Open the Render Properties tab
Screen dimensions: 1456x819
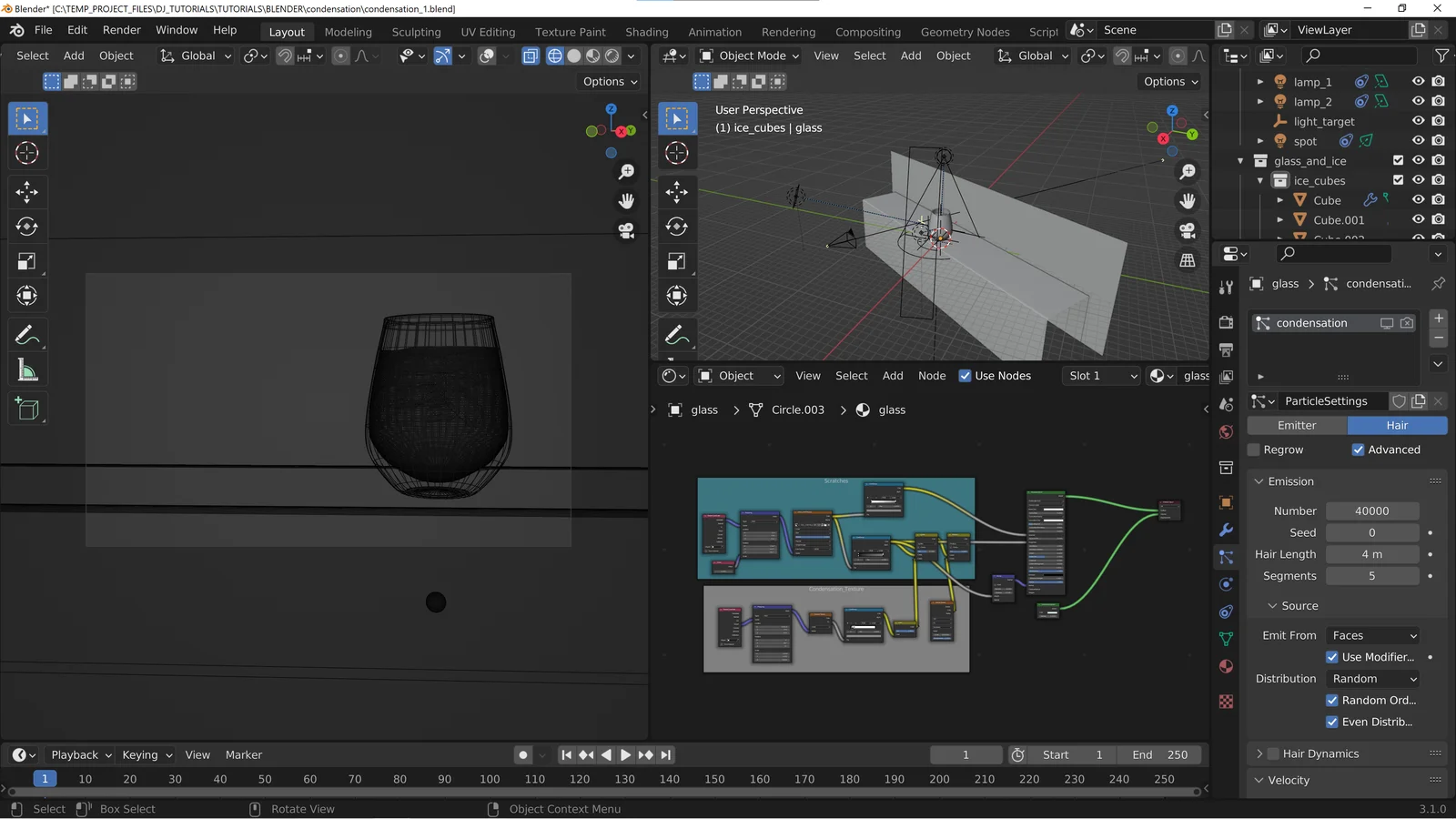(x=1225, y=323)
